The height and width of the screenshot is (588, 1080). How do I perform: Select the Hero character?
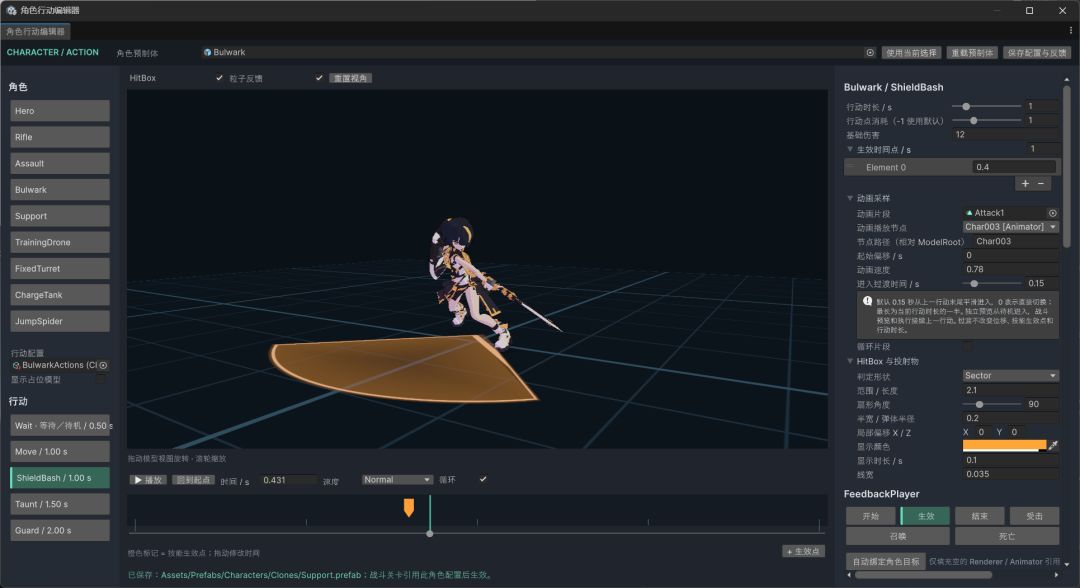tap(60, 111)
